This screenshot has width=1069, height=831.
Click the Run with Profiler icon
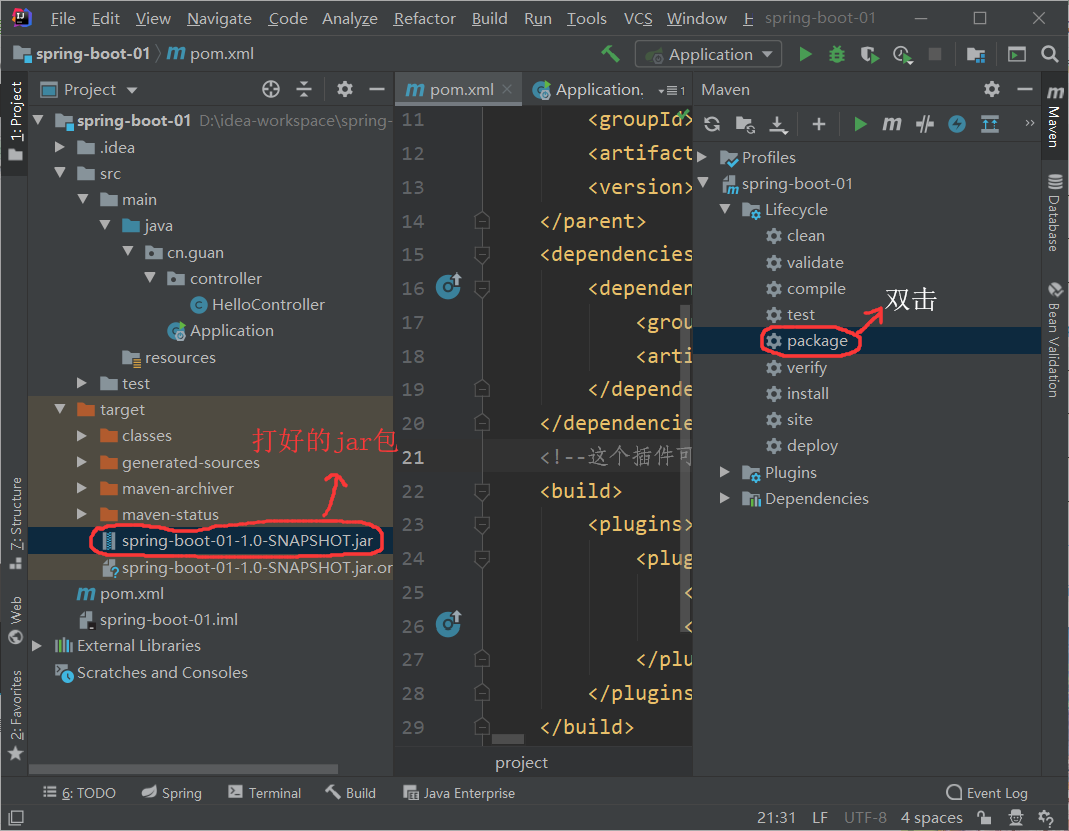point(903,54)
